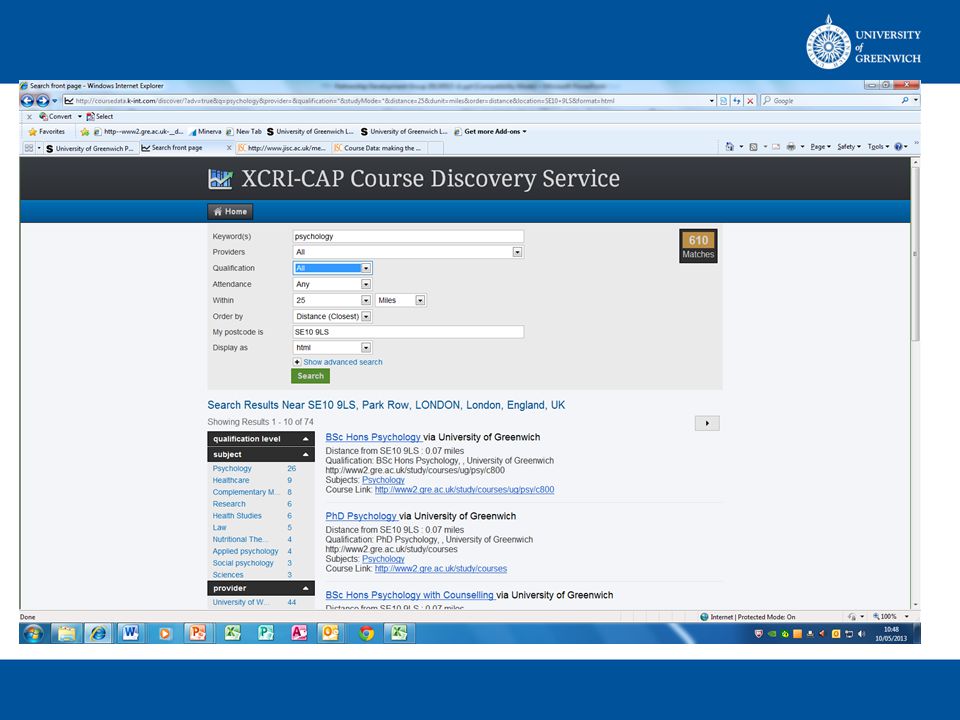
Task: Open the PhD Psychology result link
Action: click(x=361, y=516)
